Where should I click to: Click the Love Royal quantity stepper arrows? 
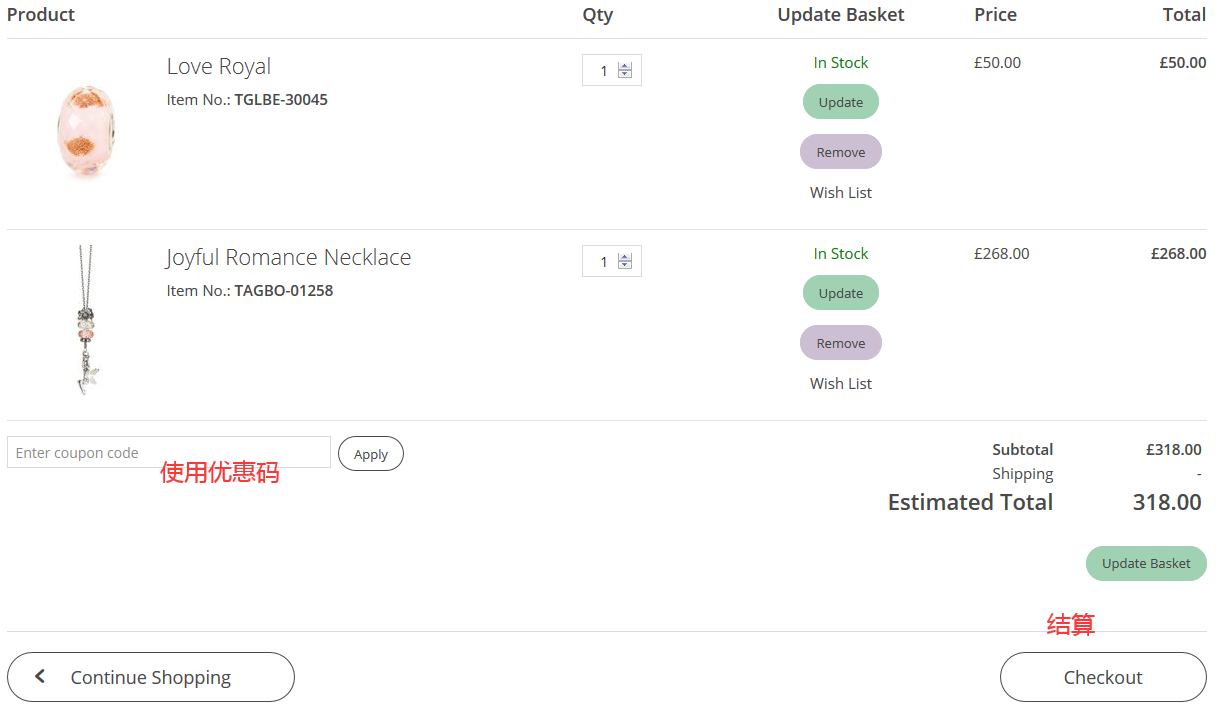pyautogui.click(x=625, y=70)
